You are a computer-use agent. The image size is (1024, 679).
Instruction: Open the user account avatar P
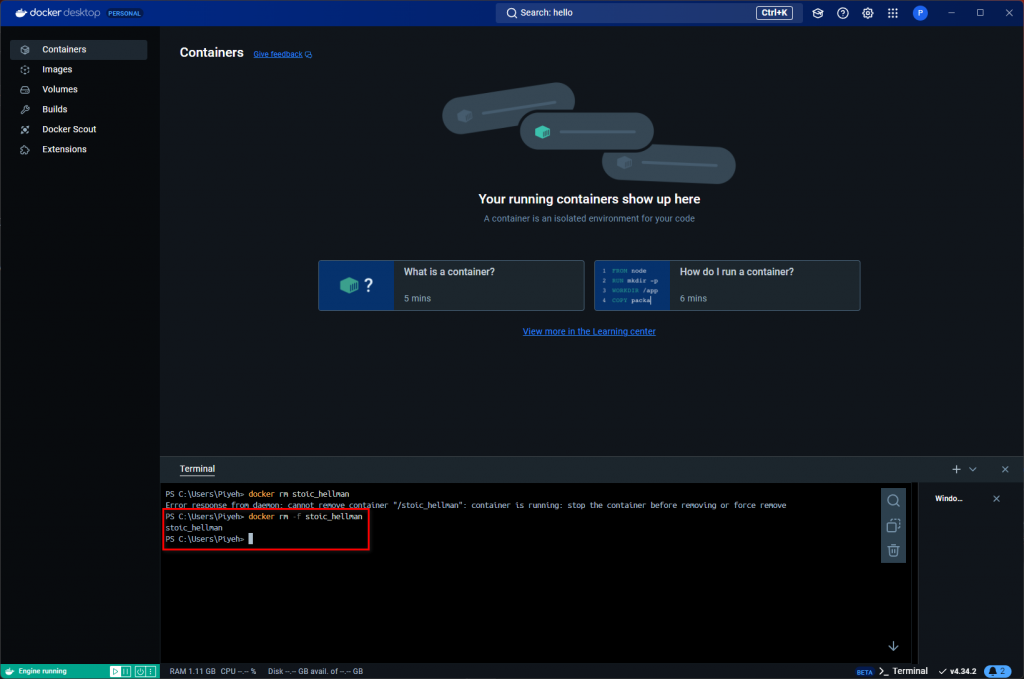click(x=920, y=13)
